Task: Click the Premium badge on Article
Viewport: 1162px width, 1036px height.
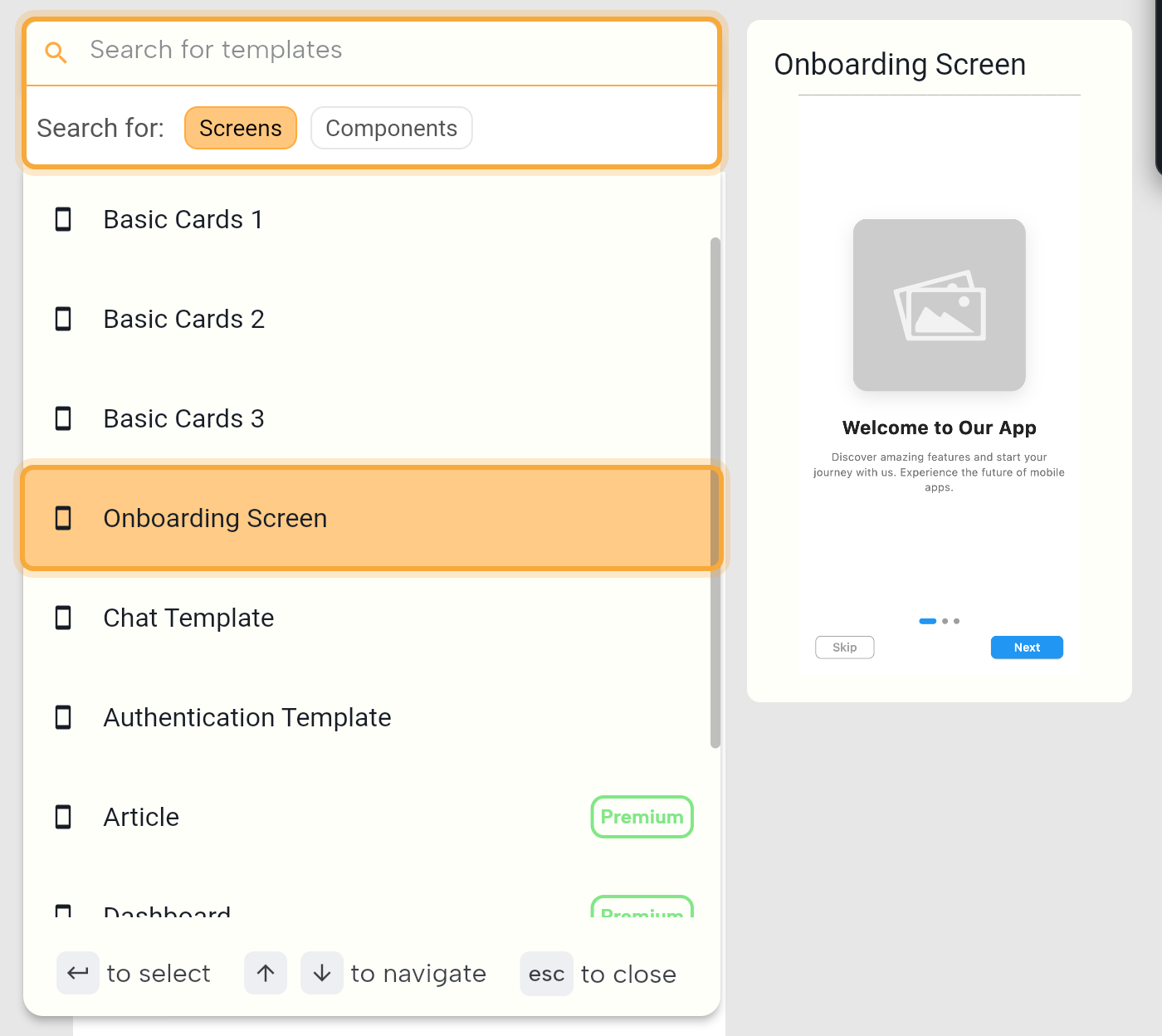Action: pyautogui.click(x=642, y=817)
